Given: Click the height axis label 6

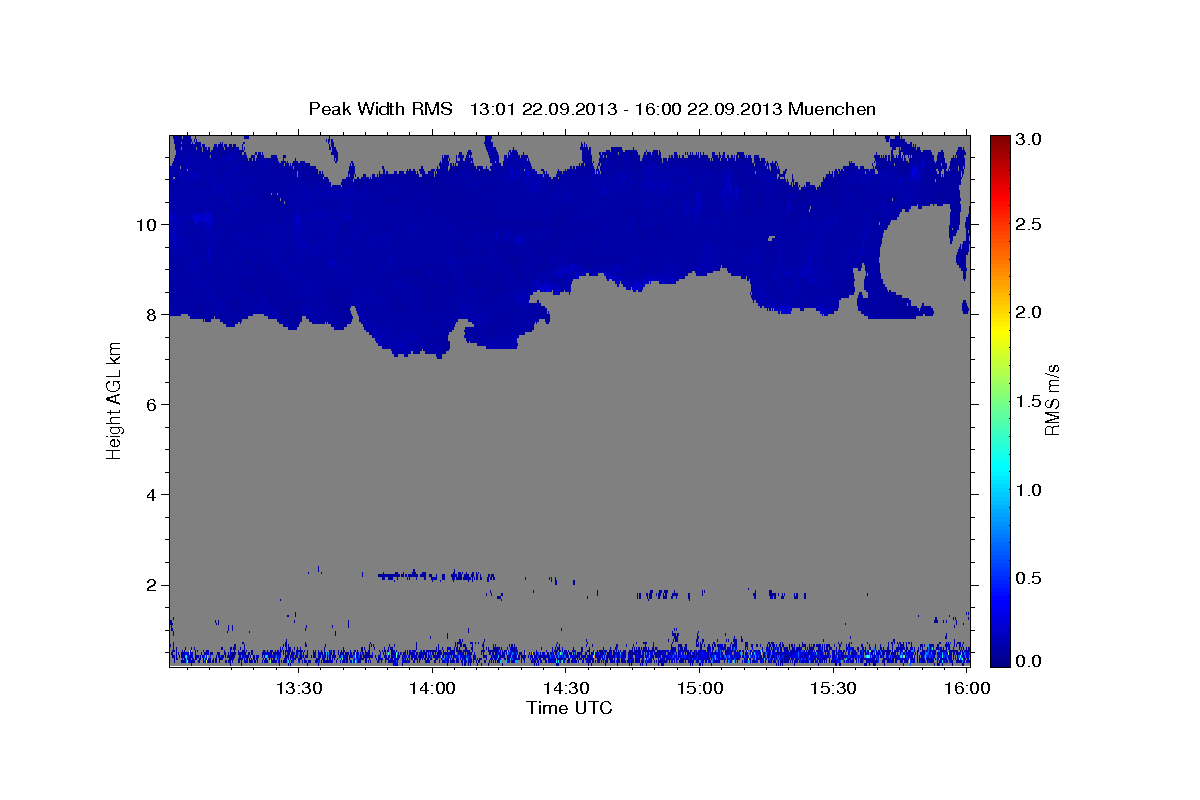Looking at the screenshot, I should 153,404.
